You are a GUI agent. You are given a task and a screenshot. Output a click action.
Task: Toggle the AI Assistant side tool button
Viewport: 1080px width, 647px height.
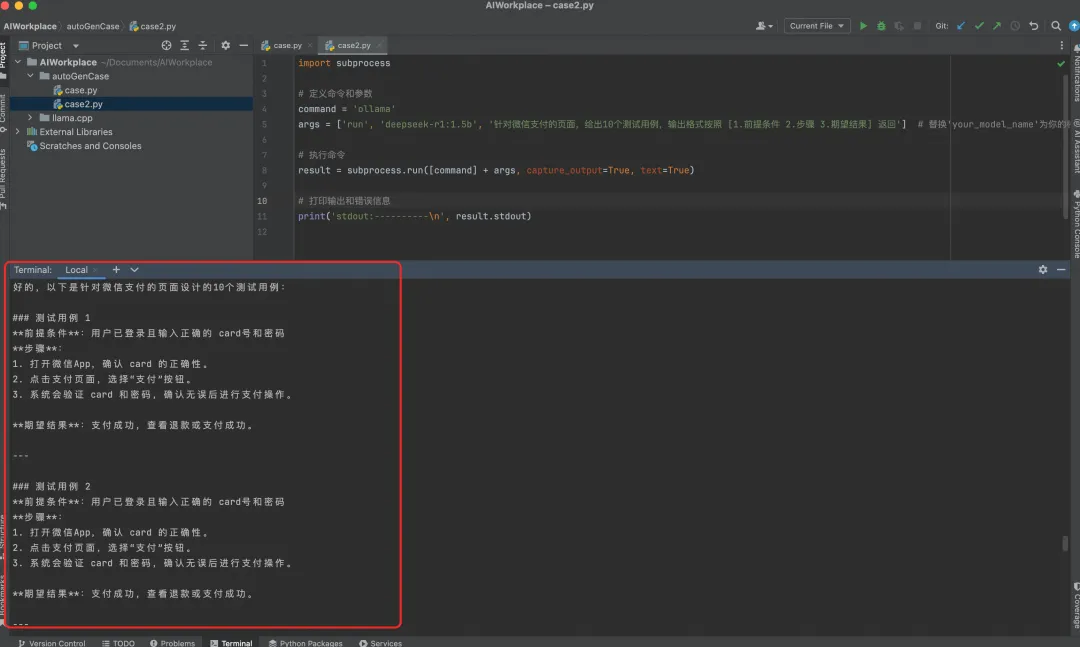1075,146
